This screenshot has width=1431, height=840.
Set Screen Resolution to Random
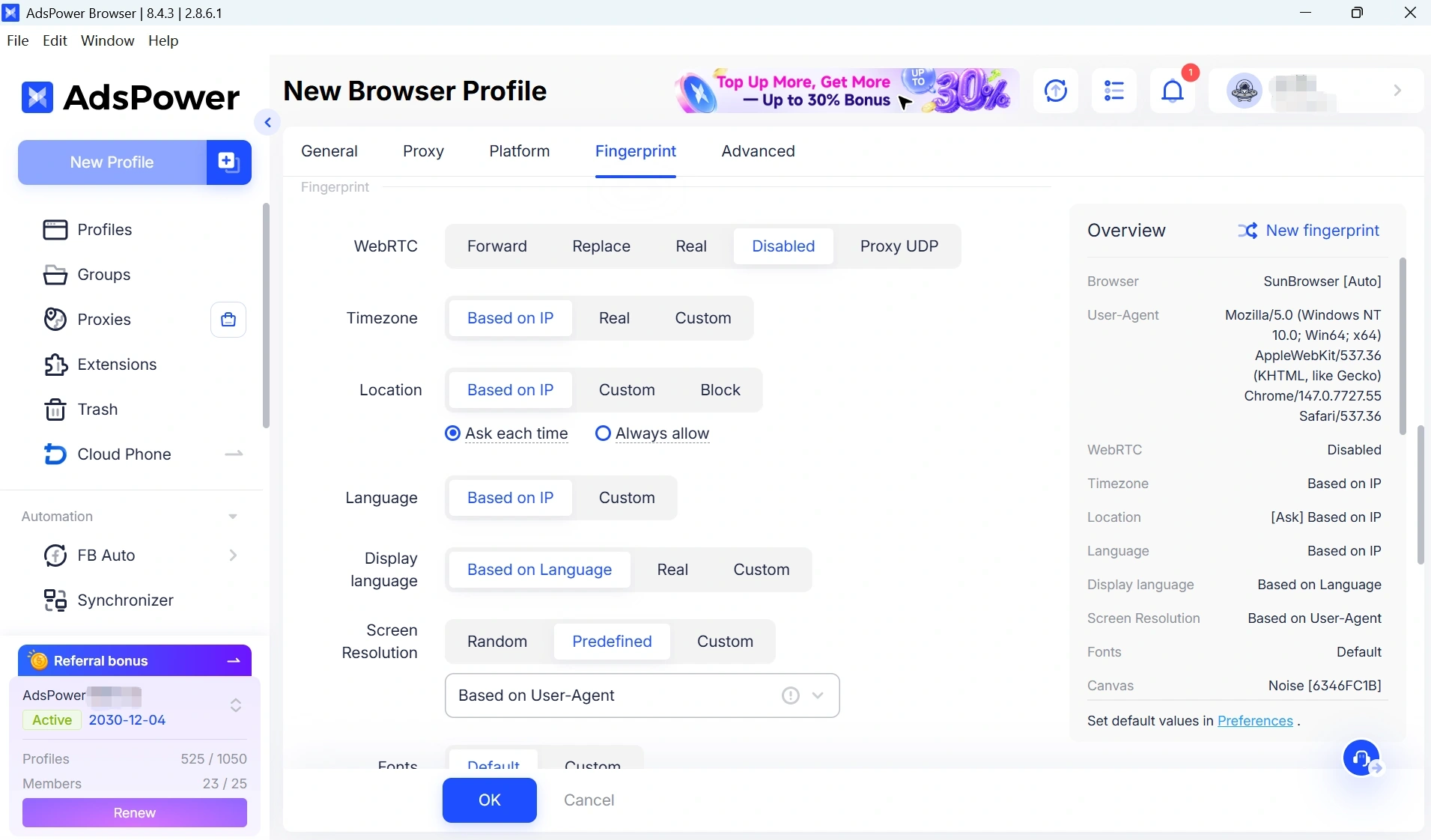click(497, 642)
